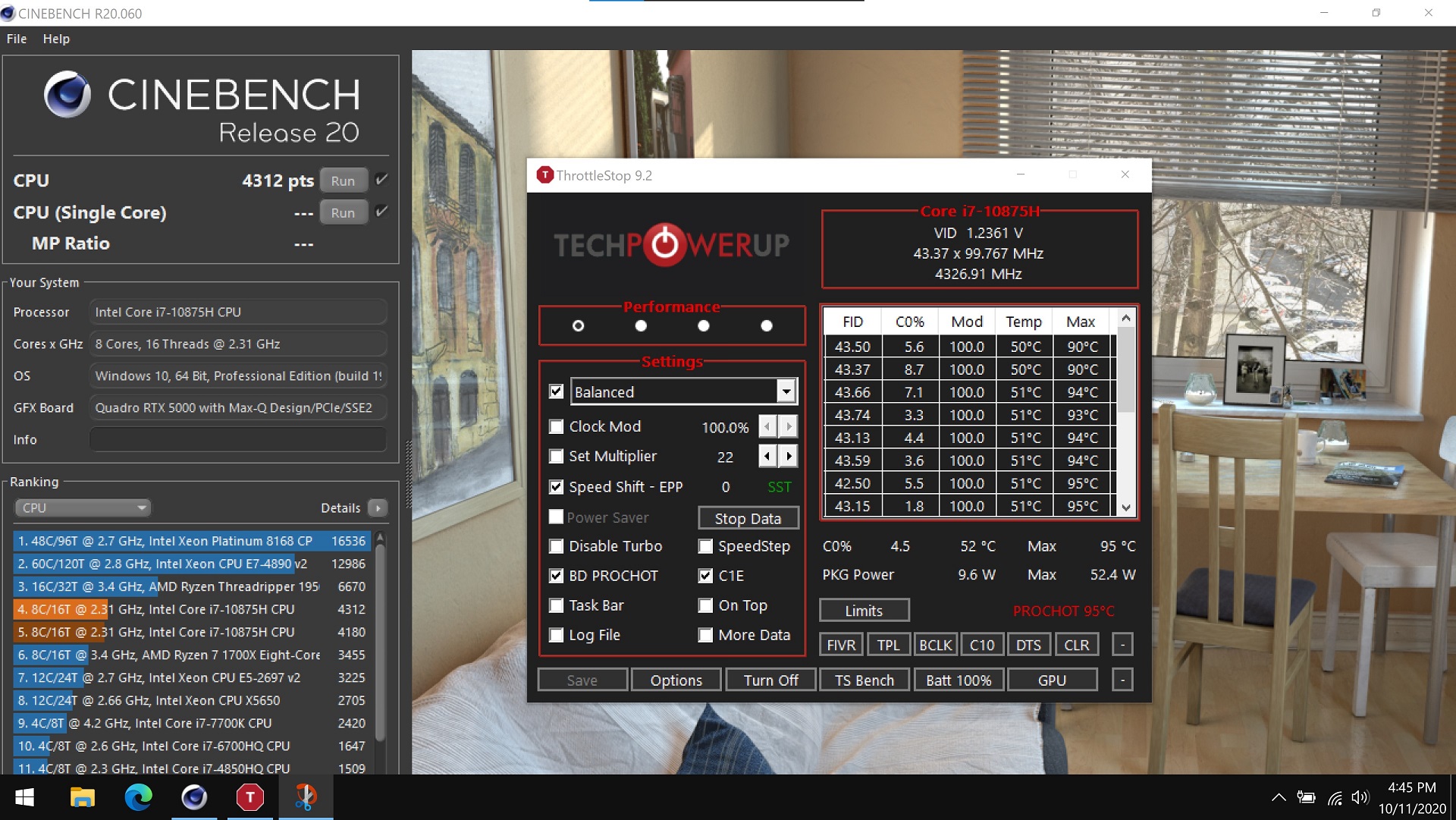The width and height of the screenshot is (1456, 820).
Task: Clear max values with CLR
Action: (x=1076, y=645)
